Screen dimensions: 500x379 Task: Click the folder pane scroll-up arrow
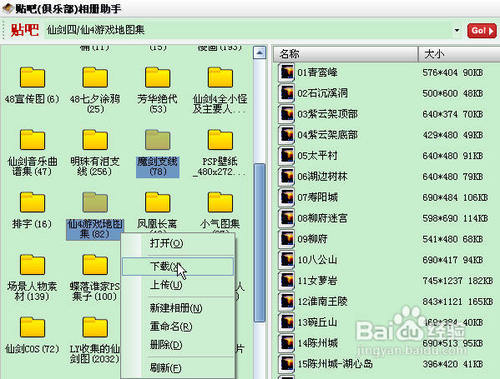click(x=259, y=53)
